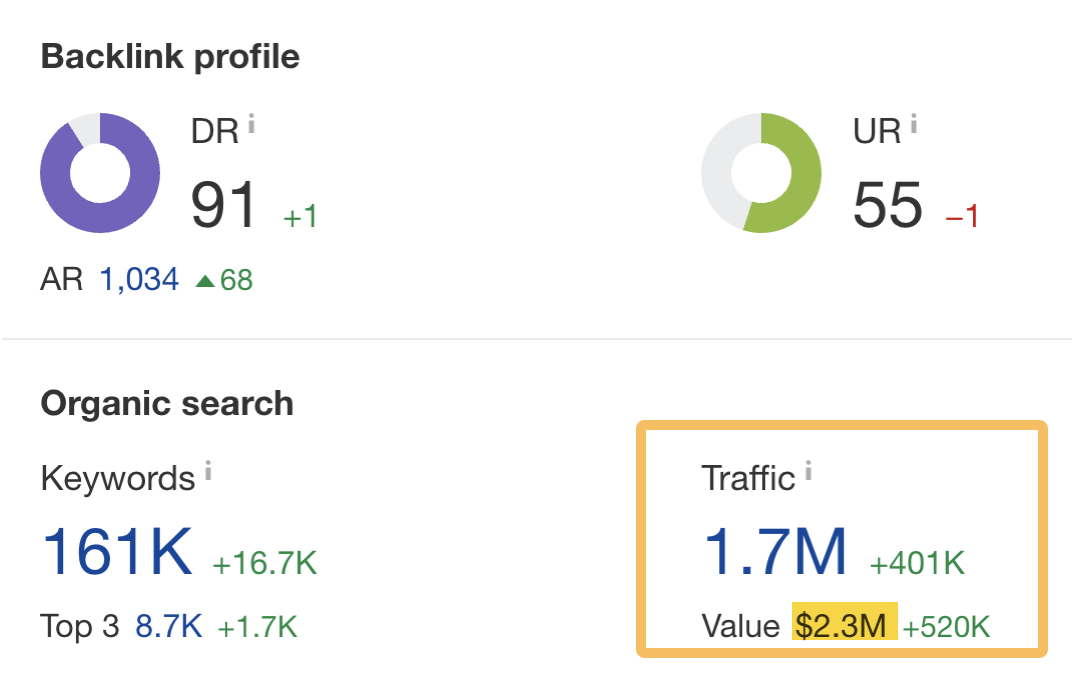Viewport: 1074px width, 678px height.
Task: Click the +401K traffic change value
Action: [917, 560]
